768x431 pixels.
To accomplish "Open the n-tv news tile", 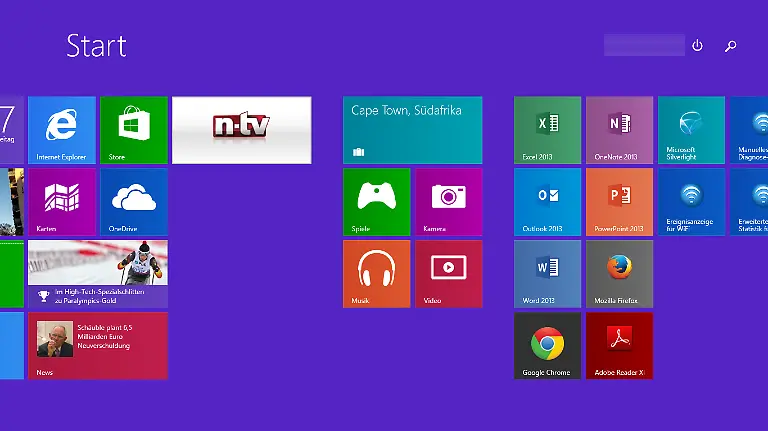I will (x=241, y=130).
